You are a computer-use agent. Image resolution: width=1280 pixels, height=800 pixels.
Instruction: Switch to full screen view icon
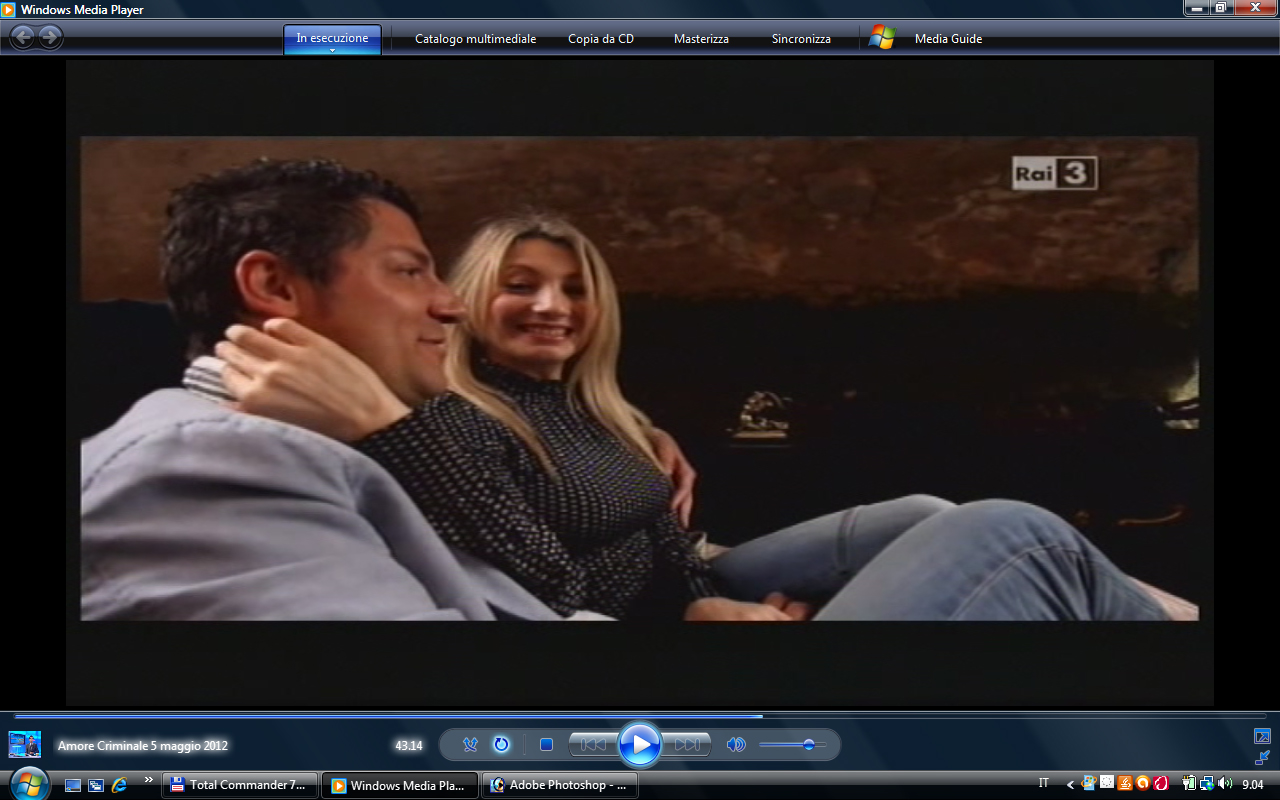click(x=1262, y=736)
